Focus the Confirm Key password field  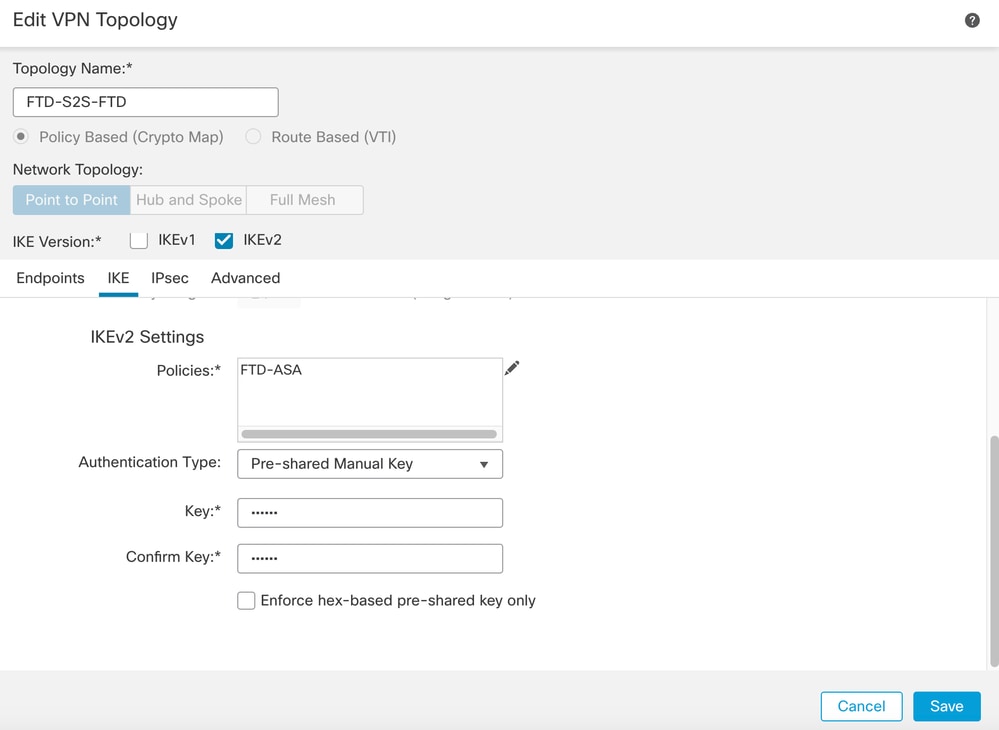370,559
